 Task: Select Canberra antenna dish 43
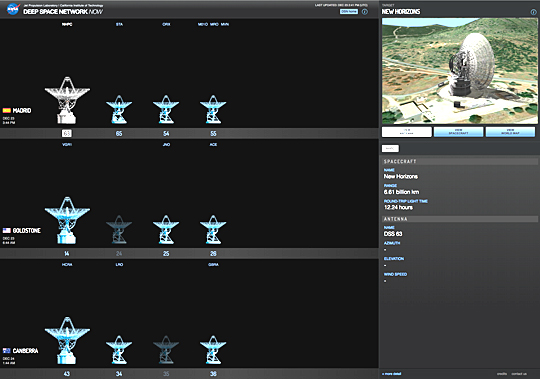(67, 340)
